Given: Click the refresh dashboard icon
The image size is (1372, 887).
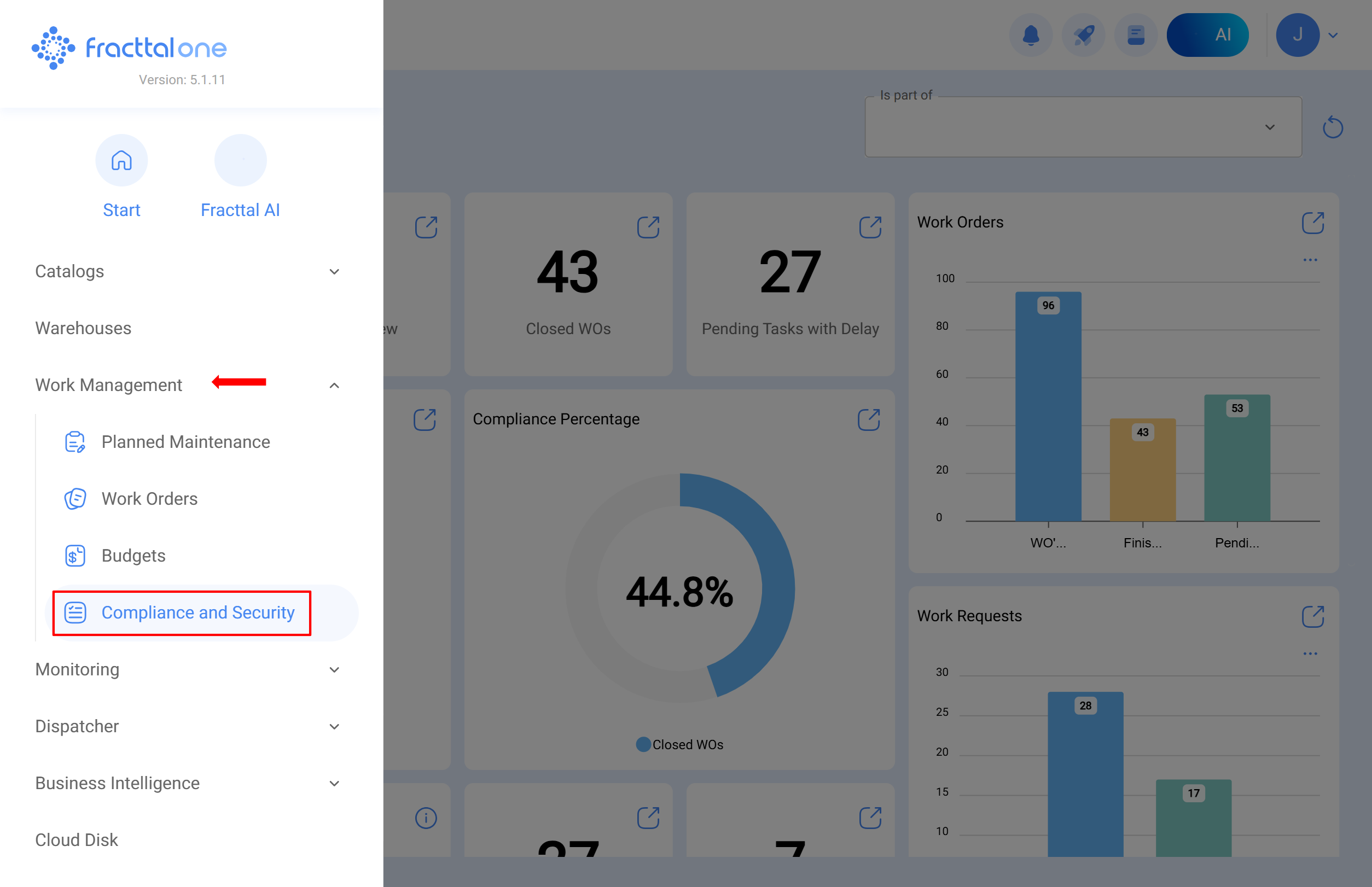Looking at the screenshot, I should (1332, 127).
